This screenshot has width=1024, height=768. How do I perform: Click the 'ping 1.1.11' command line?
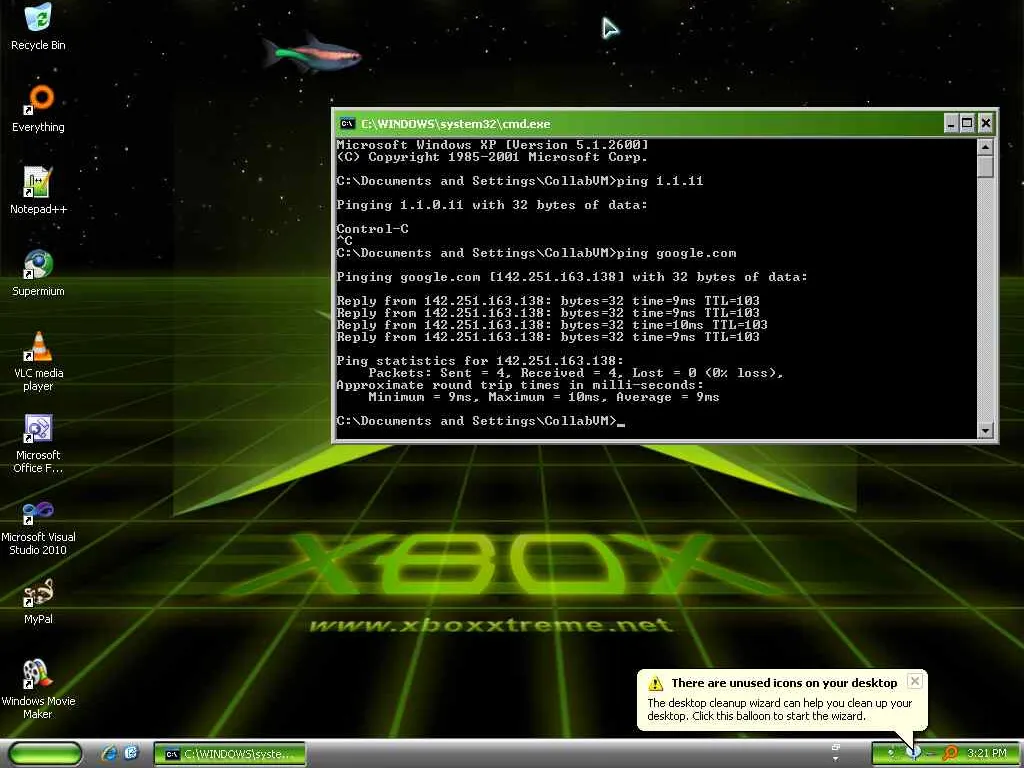520,181
